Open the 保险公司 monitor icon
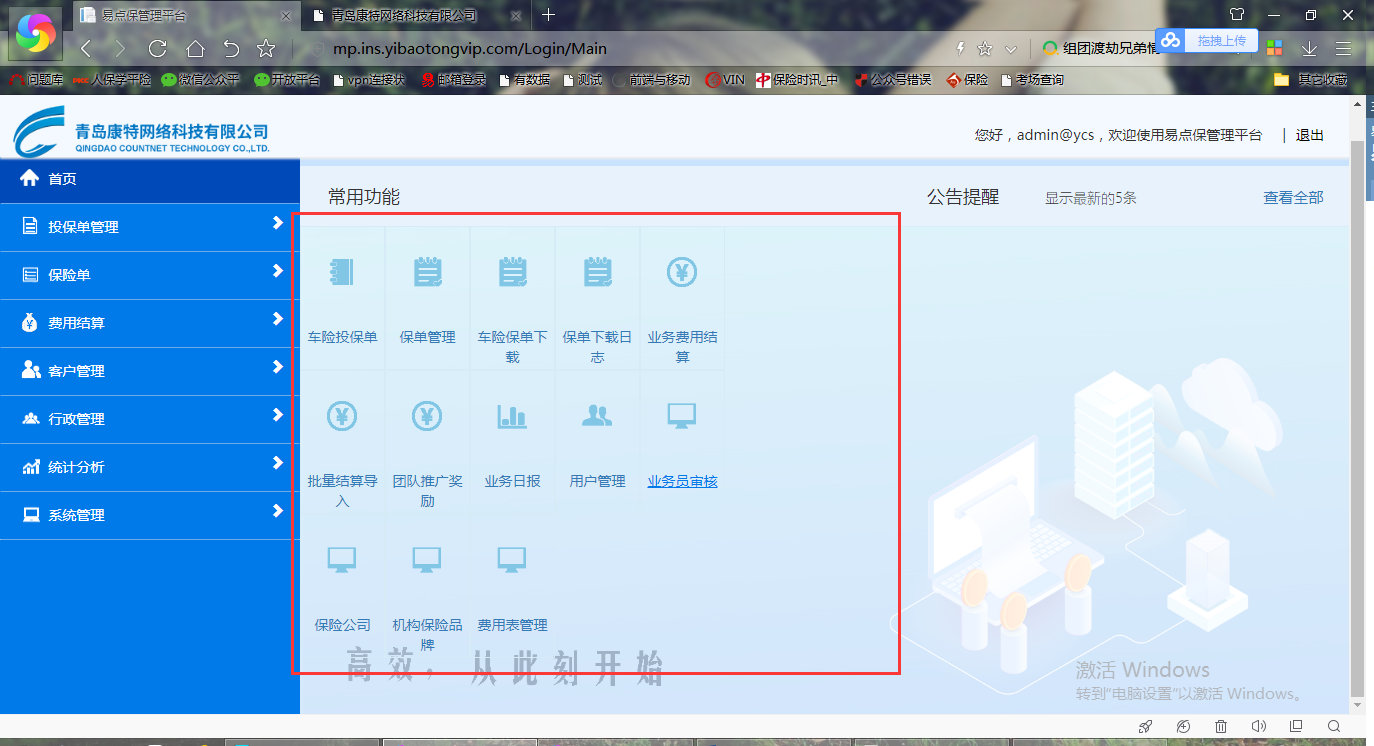Viewport: 1374px width, 746px height. coord(342,560)
